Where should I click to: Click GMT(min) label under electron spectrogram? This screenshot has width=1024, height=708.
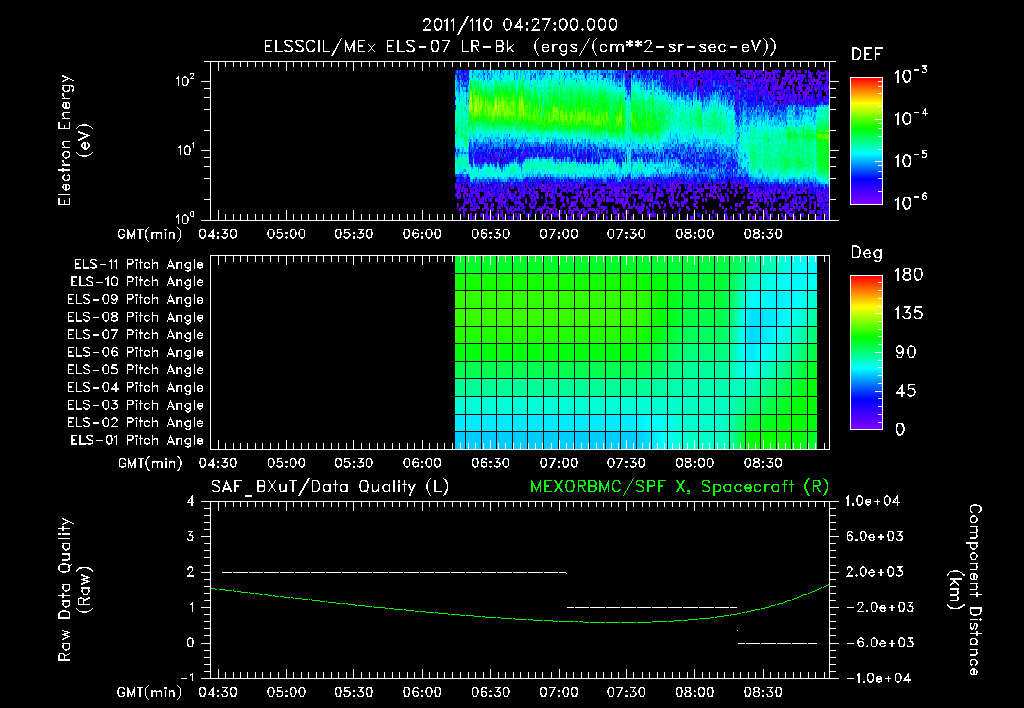pyautogui.click(x=150, y=234)
